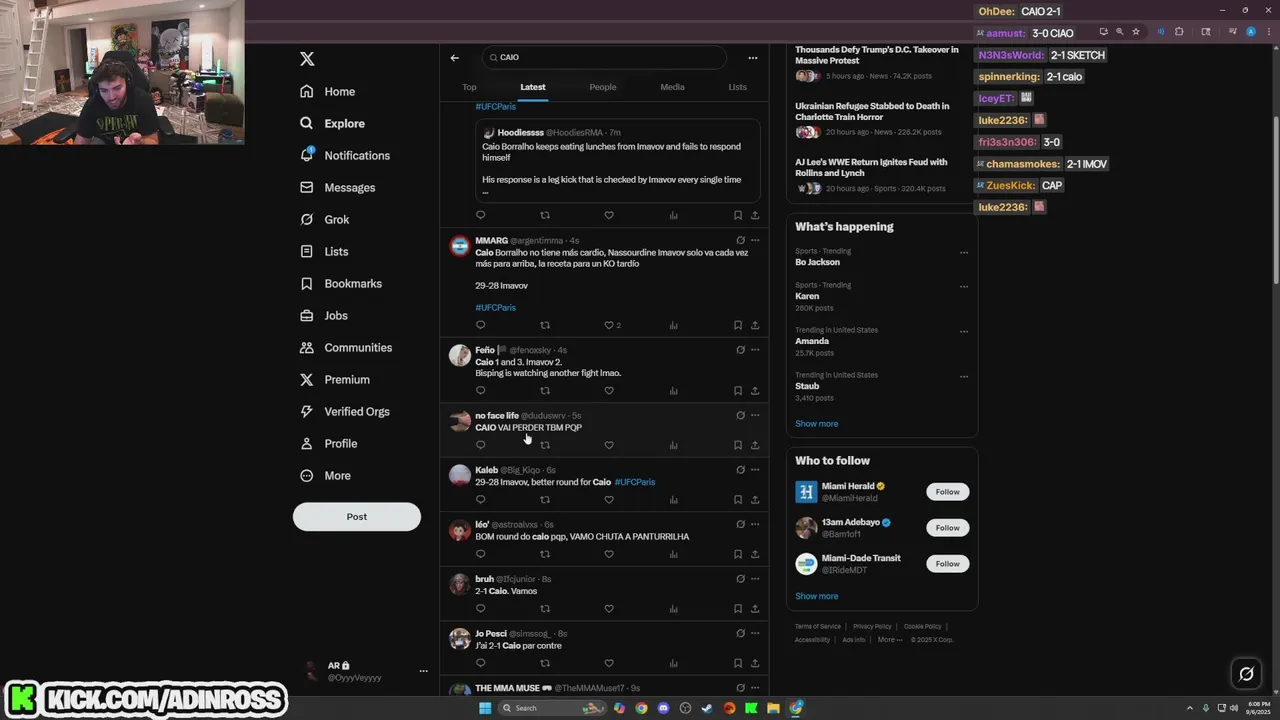Open MMARG profile avatar
Viewport: 1280px width, 720px height.
tap(460, 247)
